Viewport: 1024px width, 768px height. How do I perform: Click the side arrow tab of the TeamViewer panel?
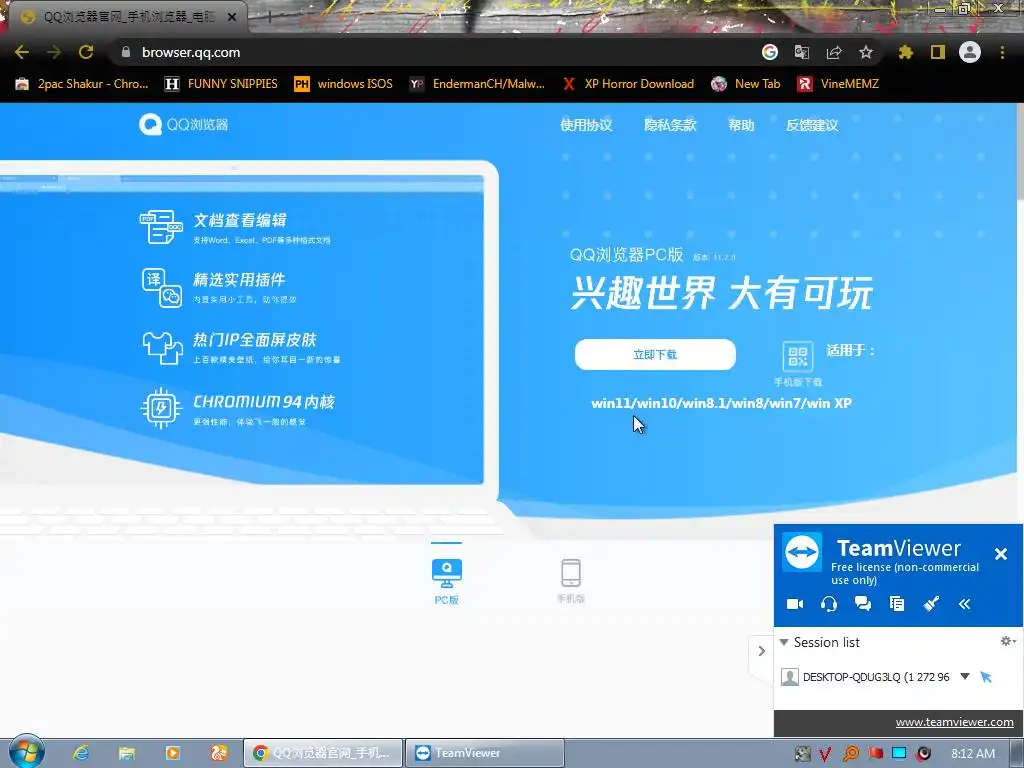761,651
